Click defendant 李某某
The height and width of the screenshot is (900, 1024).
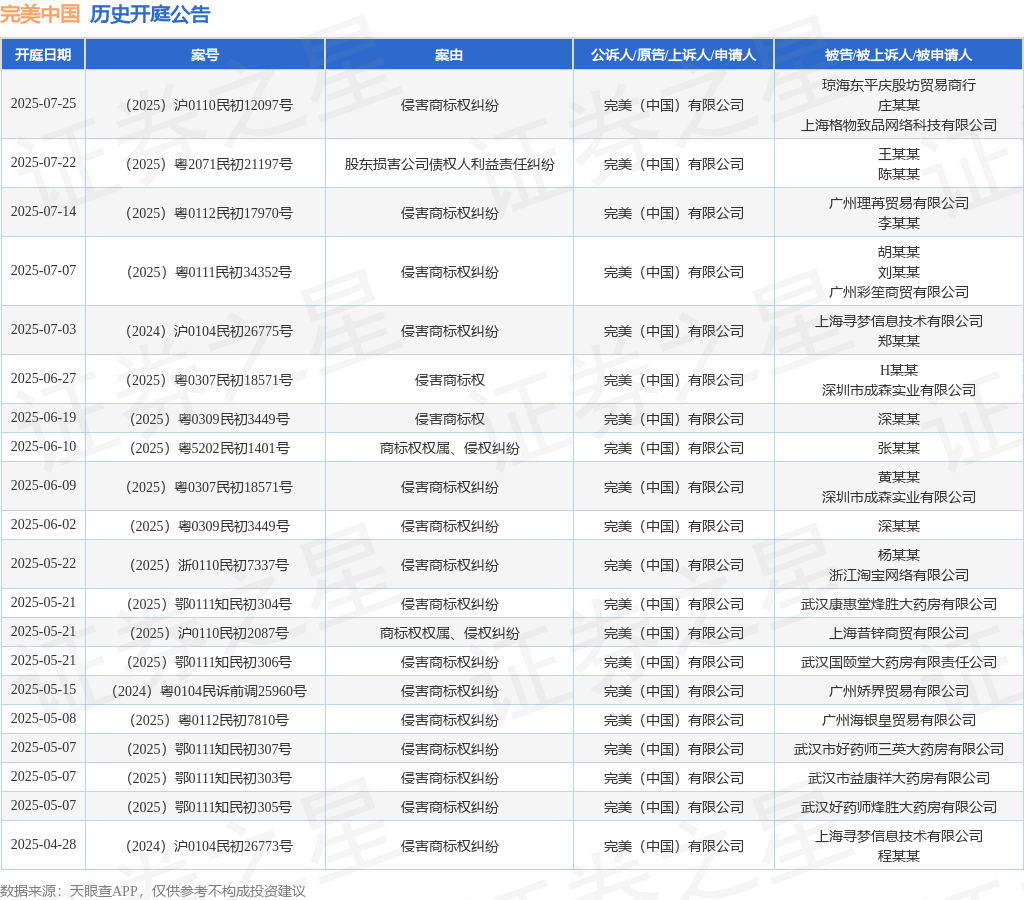[x=899, y=223]
